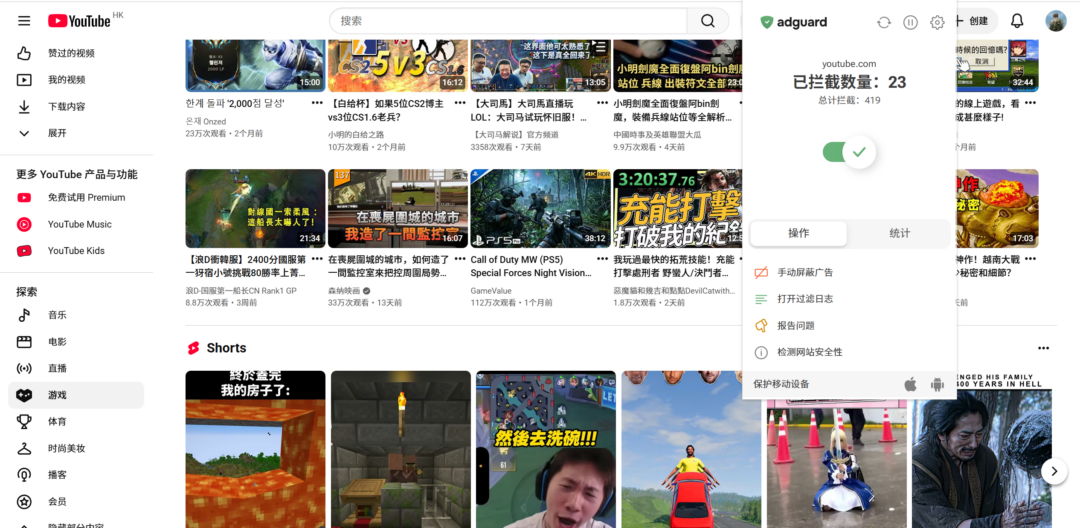Screen dimensions: 1080x528
Task: Click the YouTube Premium icon in the sidebar
Action: 24,198
